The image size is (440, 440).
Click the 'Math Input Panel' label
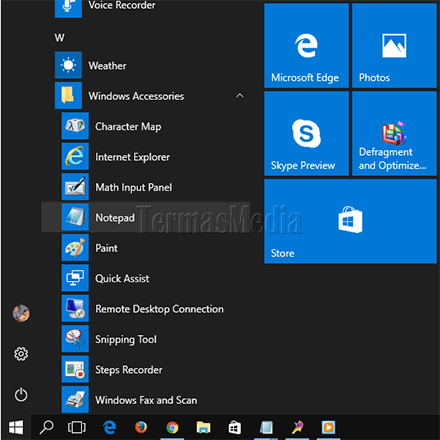(134, 188)
